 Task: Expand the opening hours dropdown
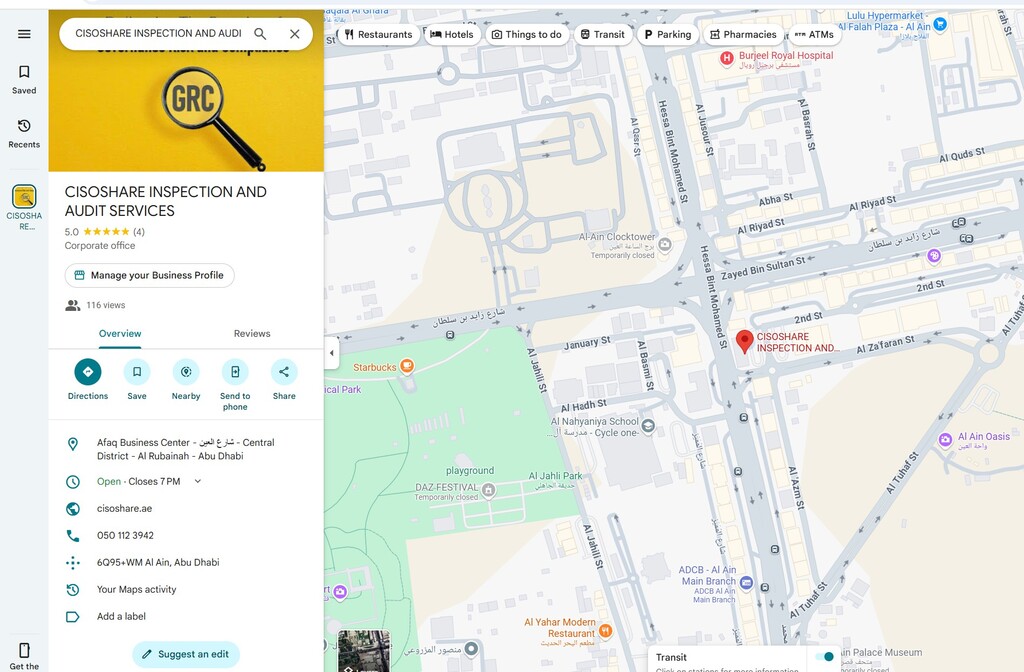click(x=197, y=481)
